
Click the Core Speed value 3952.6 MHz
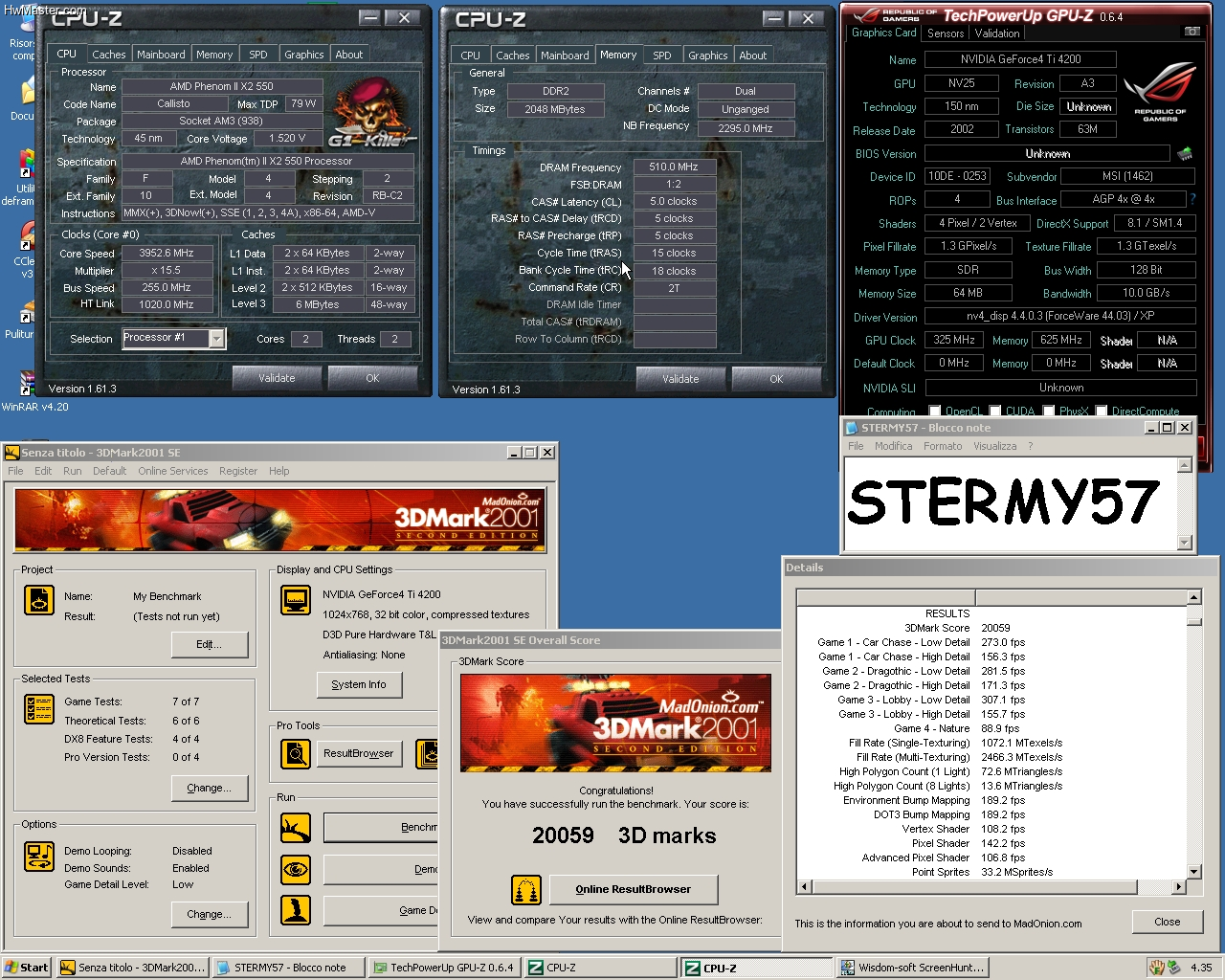[167, 254]
